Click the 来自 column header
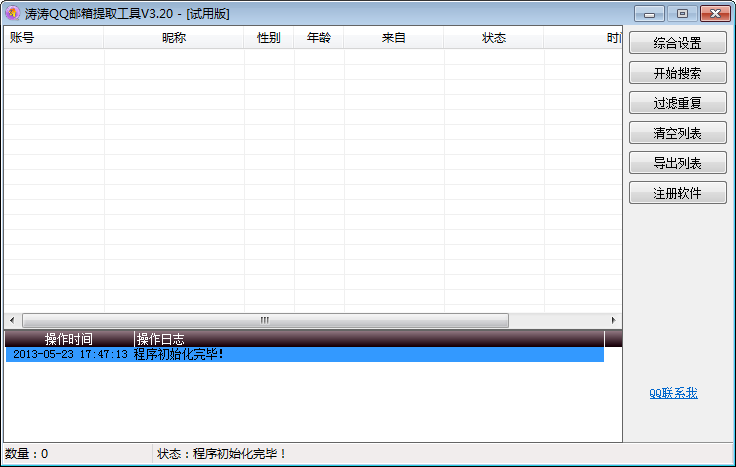Viewport: 736px width, 467px height. (393, 38)
